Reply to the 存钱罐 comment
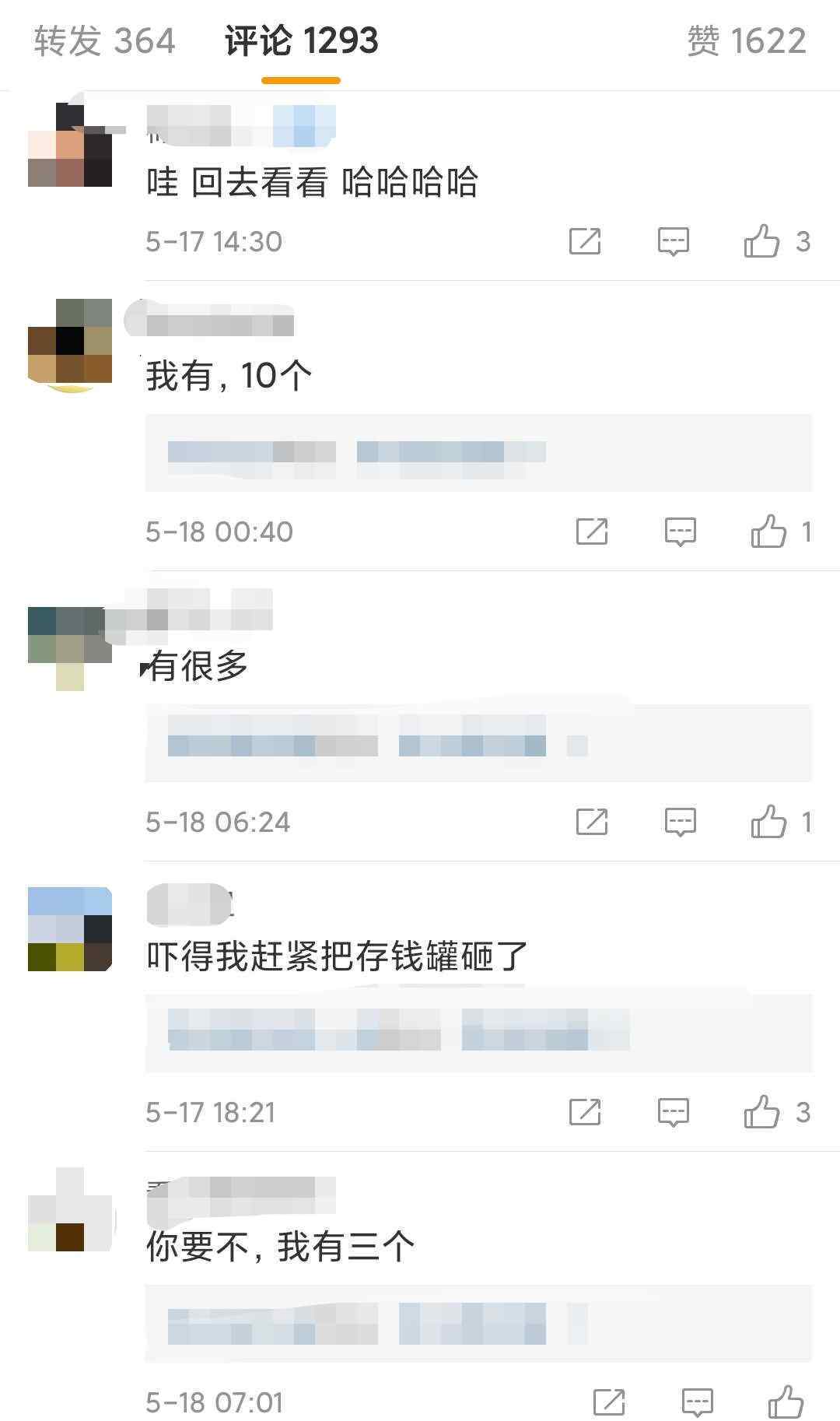The height and width of the screenshot is (1421, 840). (674, 1112)
